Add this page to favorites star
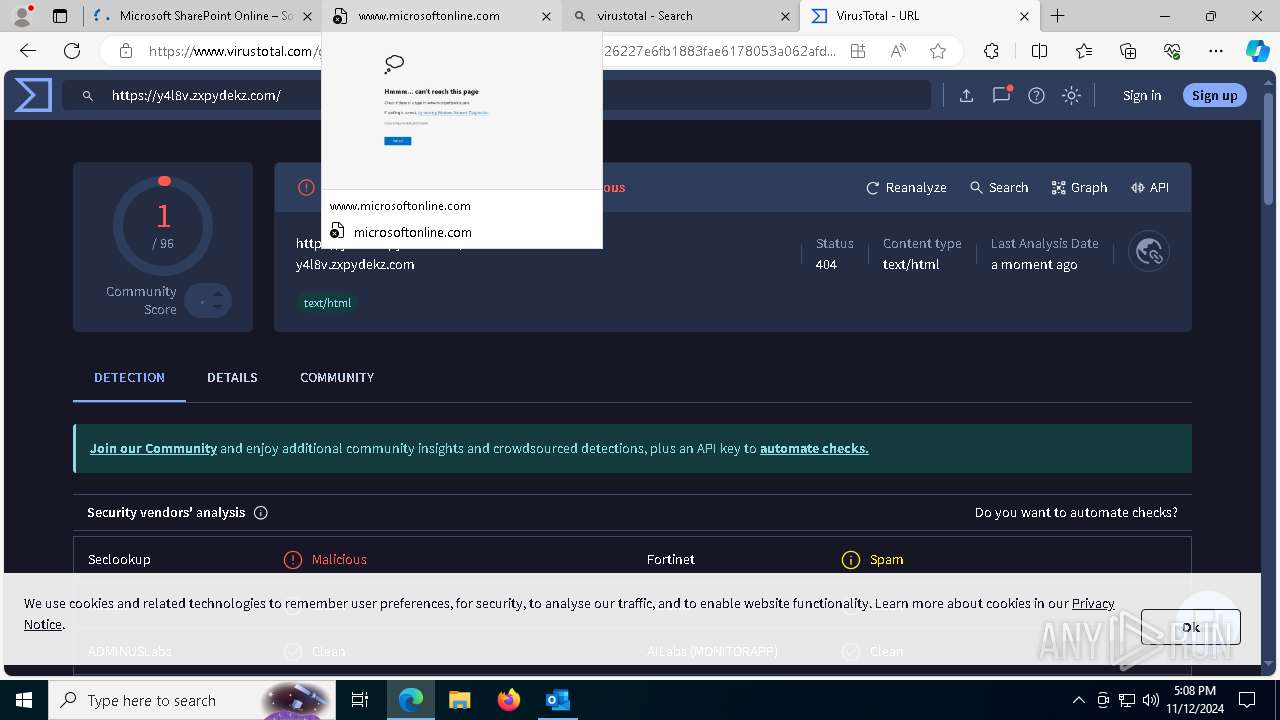This screenshot has width=1280, height=720. pyautogui.click(x=937, y=51)
